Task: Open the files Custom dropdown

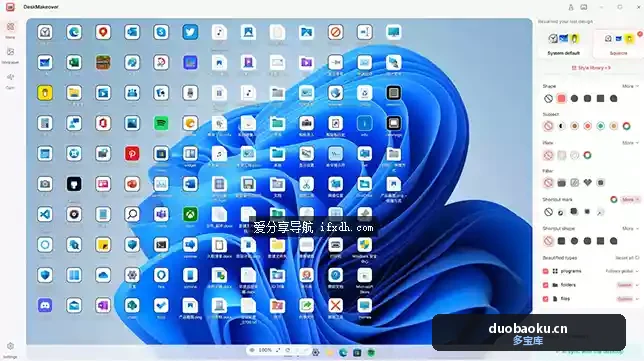Action: click(628, 299)
